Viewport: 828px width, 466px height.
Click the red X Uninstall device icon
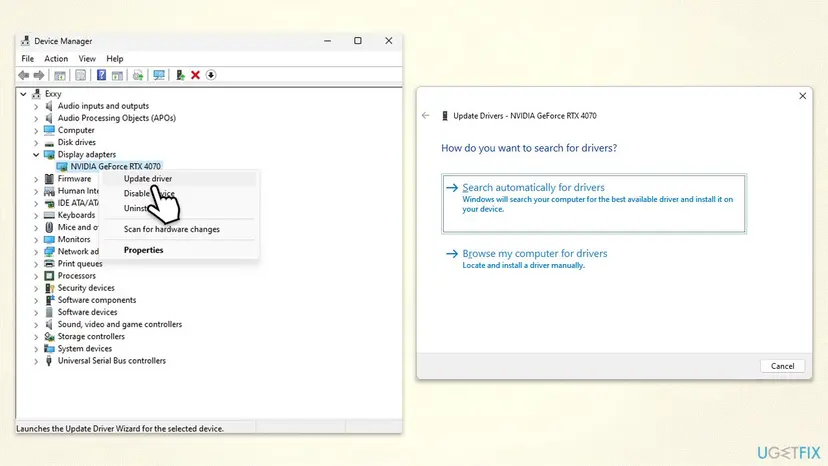point(195,75)
